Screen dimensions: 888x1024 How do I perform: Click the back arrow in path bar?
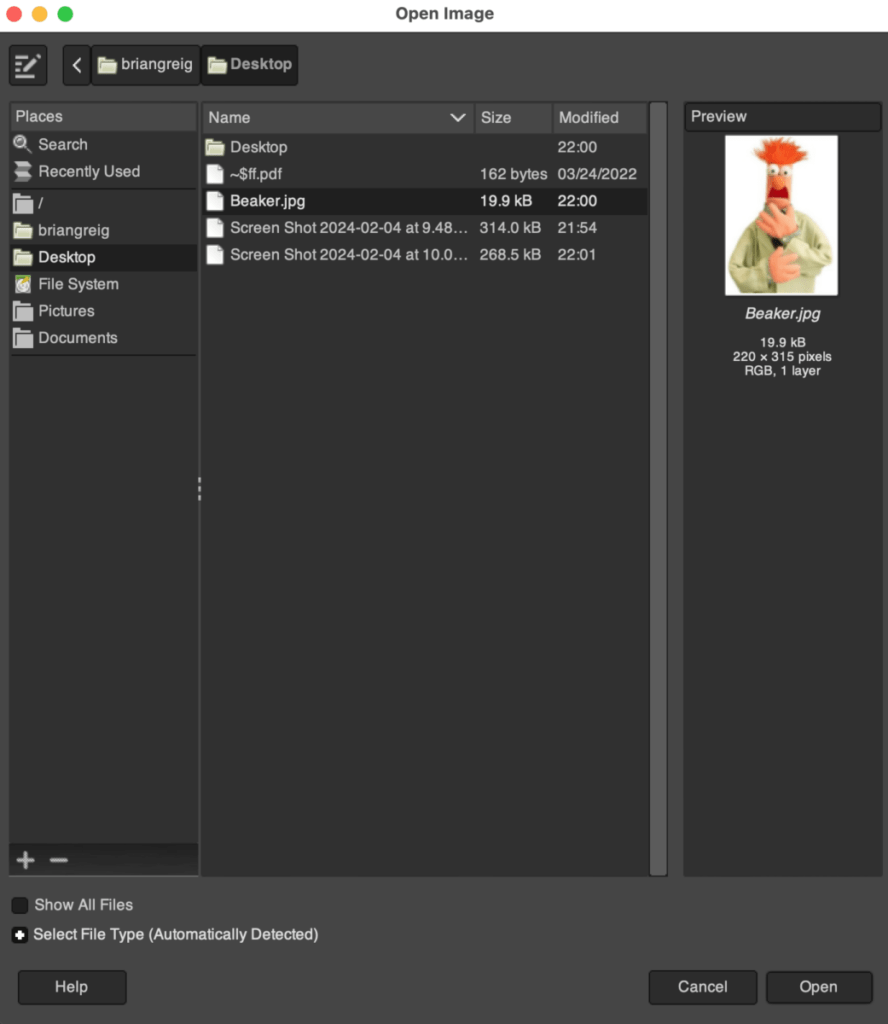tap(77, 66)
